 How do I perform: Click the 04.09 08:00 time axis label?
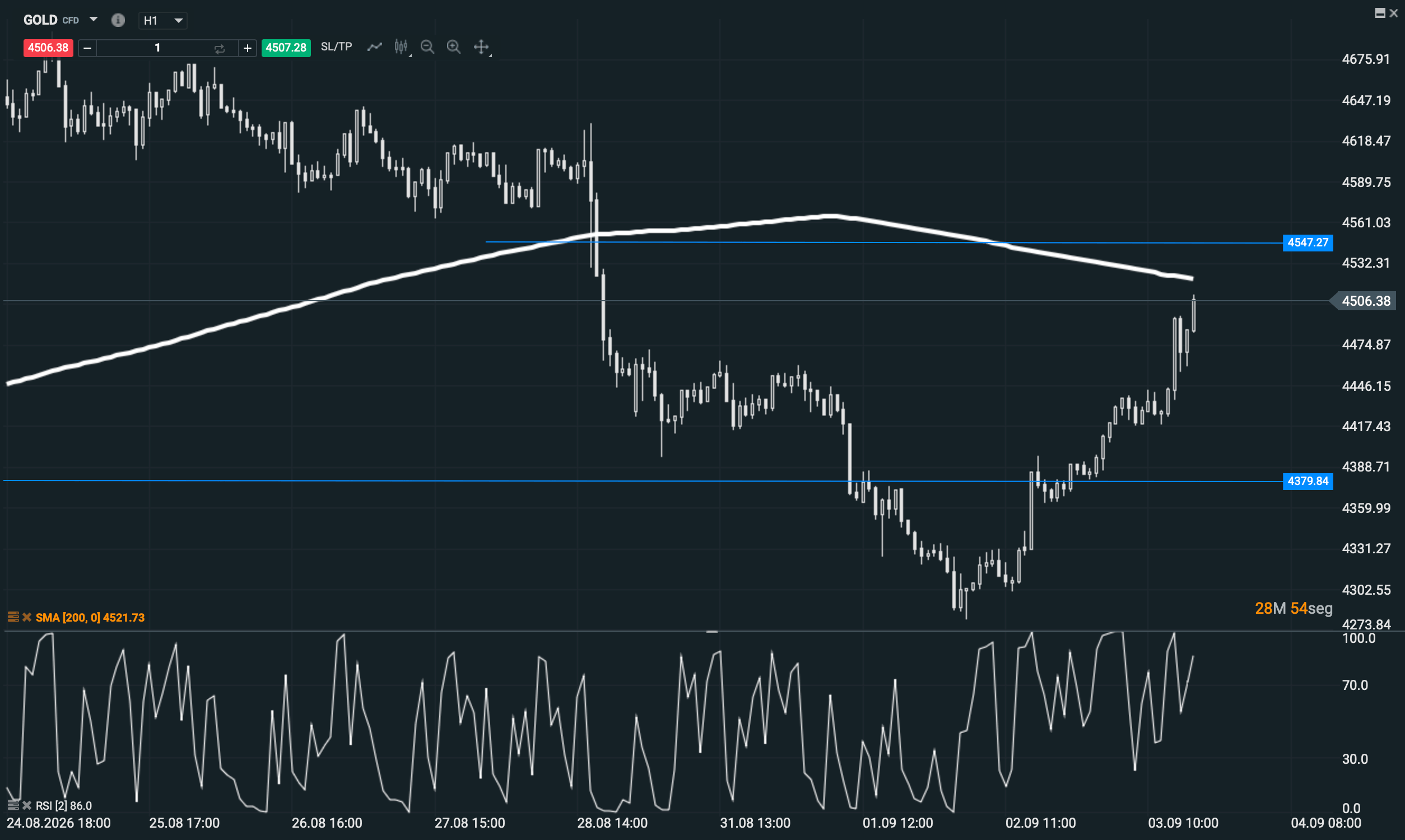[x=1326, y=823]
